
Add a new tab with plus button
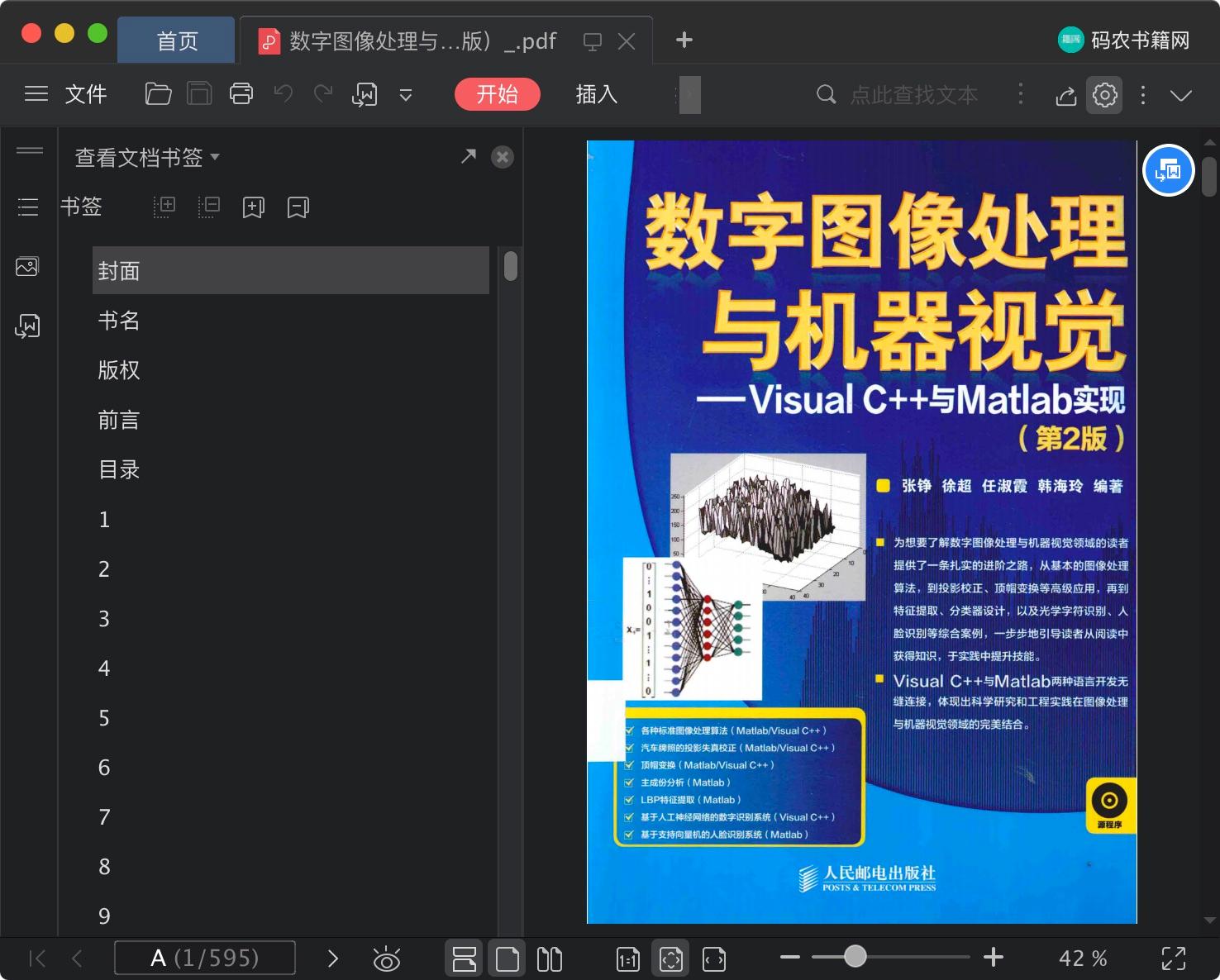[x=684, y=40]
